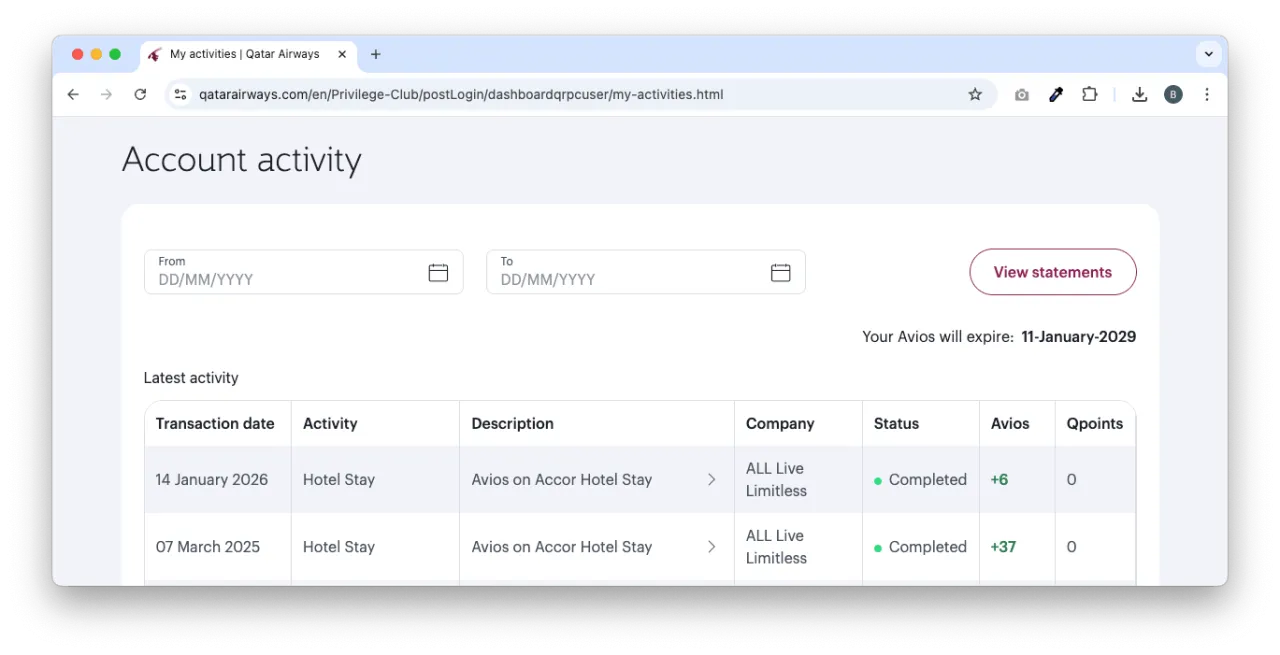The image size is (1280, 655).
Task: Reload the My activities page
Action: coord(140,94)
